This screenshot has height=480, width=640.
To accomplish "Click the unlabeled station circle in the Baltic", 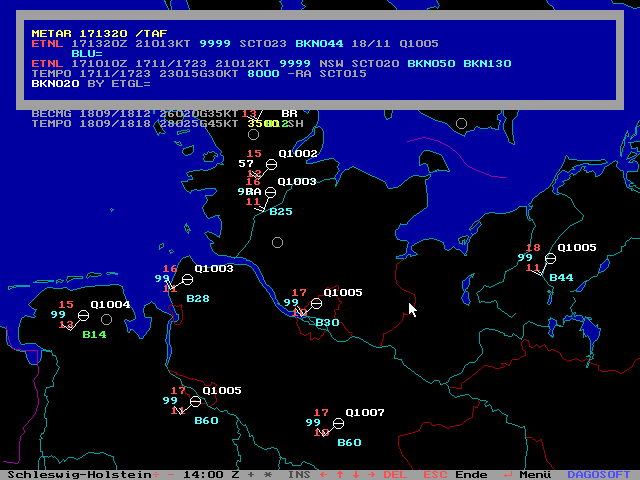I will pyautogui.click(x=461, y=124).
